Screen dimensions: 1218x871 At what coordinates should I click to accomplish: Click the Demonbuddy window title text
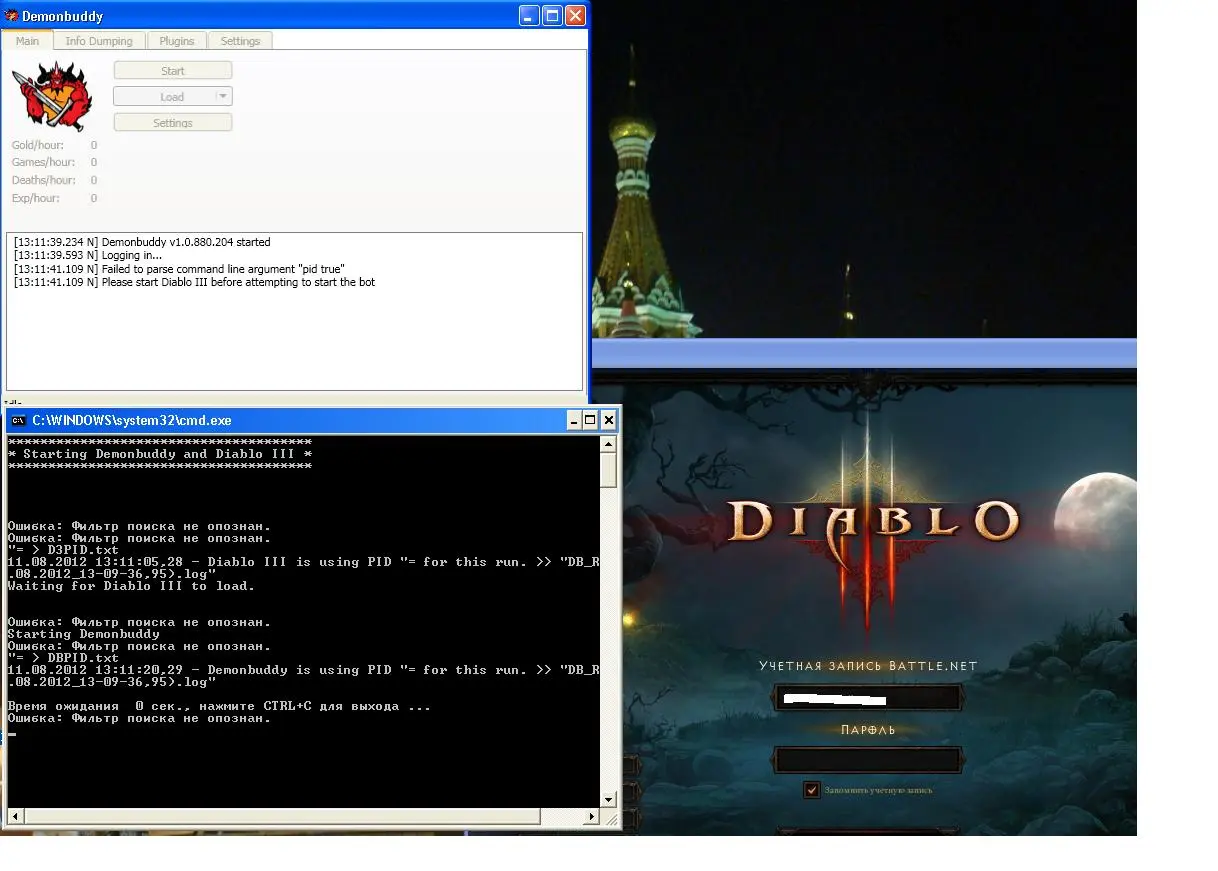[x=62, y=16]
